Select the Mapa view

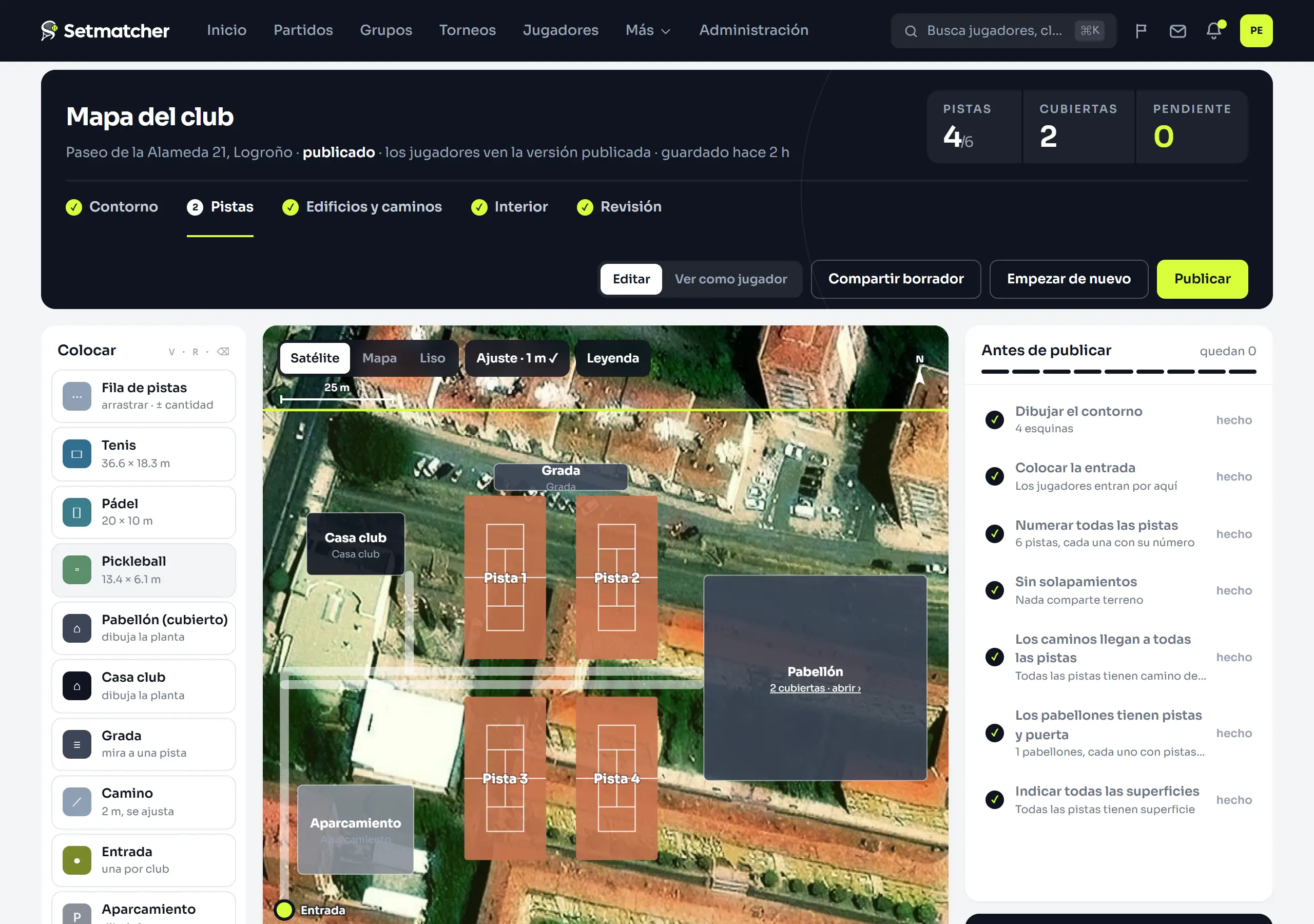[379, 358]
